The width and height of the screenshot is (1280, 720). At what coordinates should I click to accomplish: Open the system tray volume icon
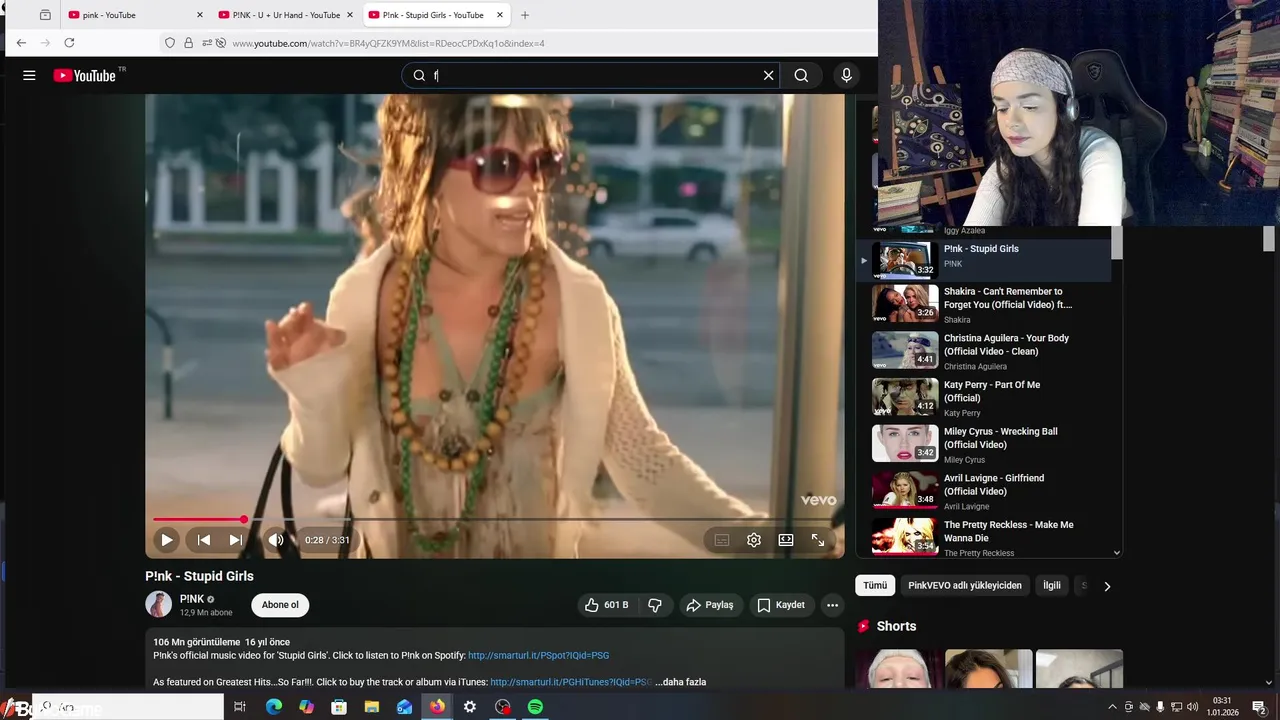tap(1192, 707)
